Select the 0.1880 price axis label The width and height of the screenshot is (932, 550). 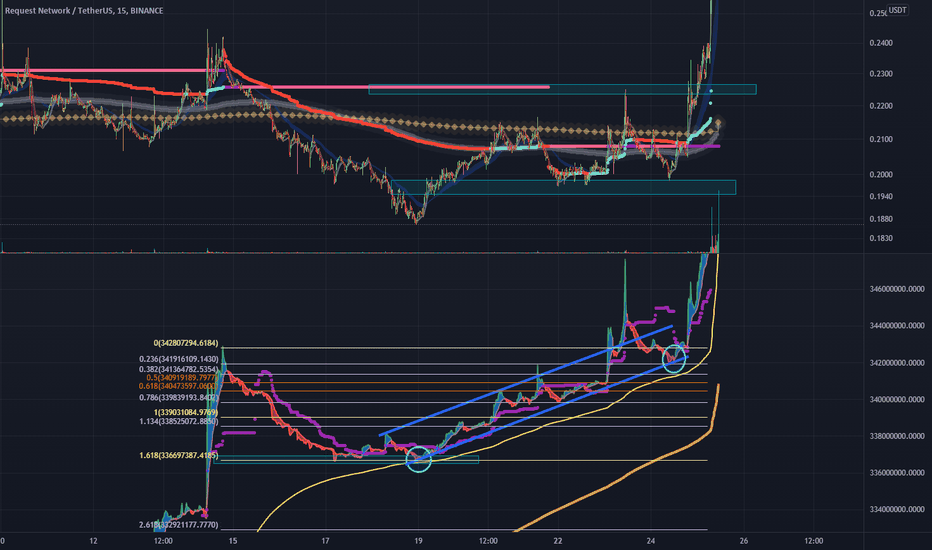coord(881,219)
